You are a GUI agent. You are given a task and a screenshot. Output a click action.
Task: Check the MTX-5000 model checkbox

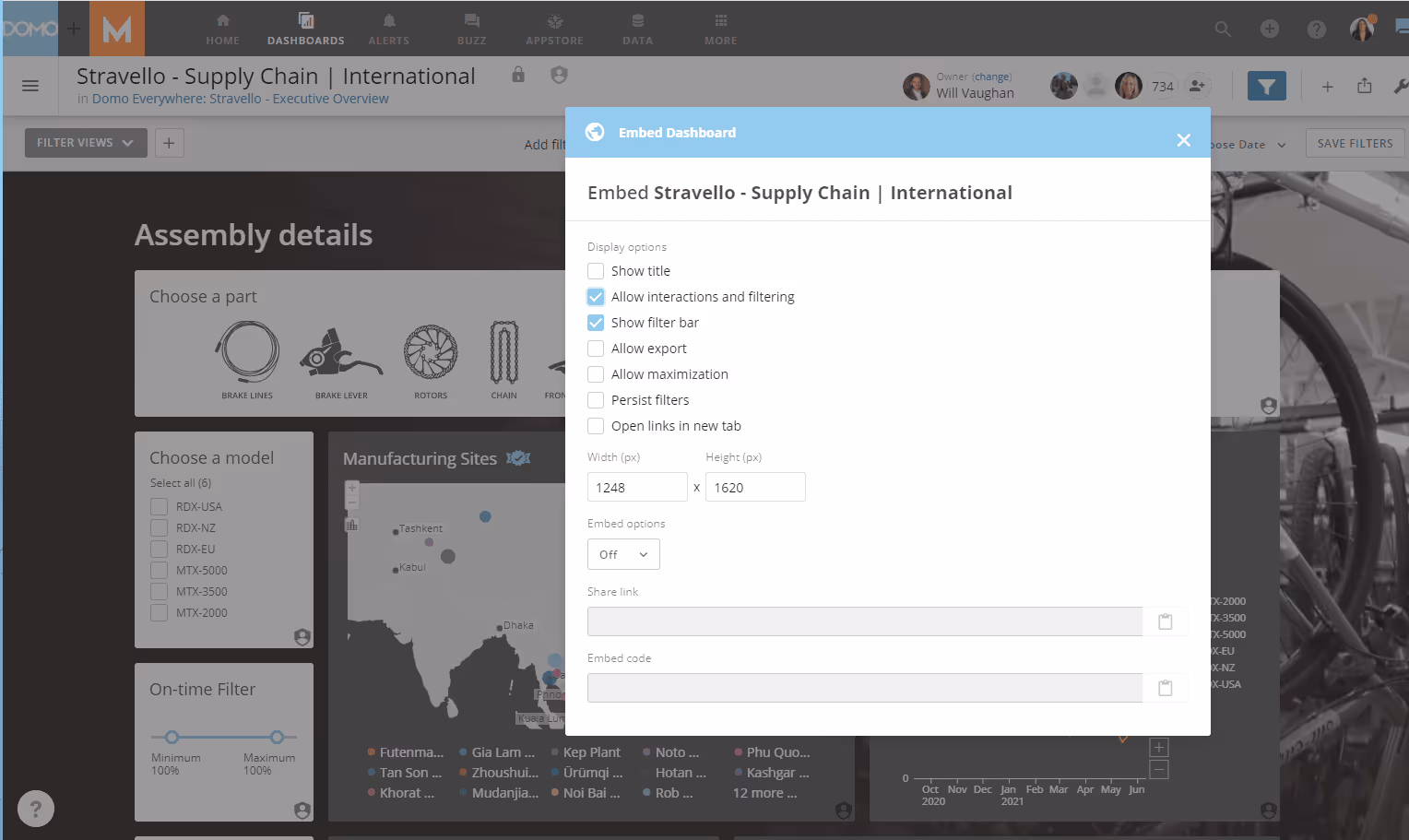(x=160, y=570)
